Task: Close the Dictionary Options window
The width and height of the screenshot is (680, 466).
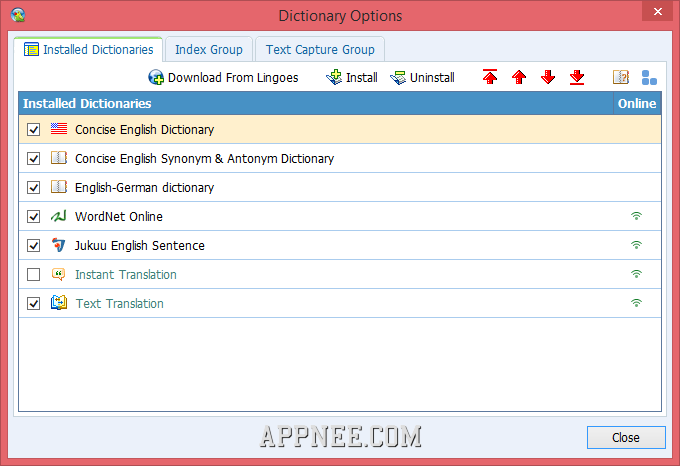Action: click(657, 11)
